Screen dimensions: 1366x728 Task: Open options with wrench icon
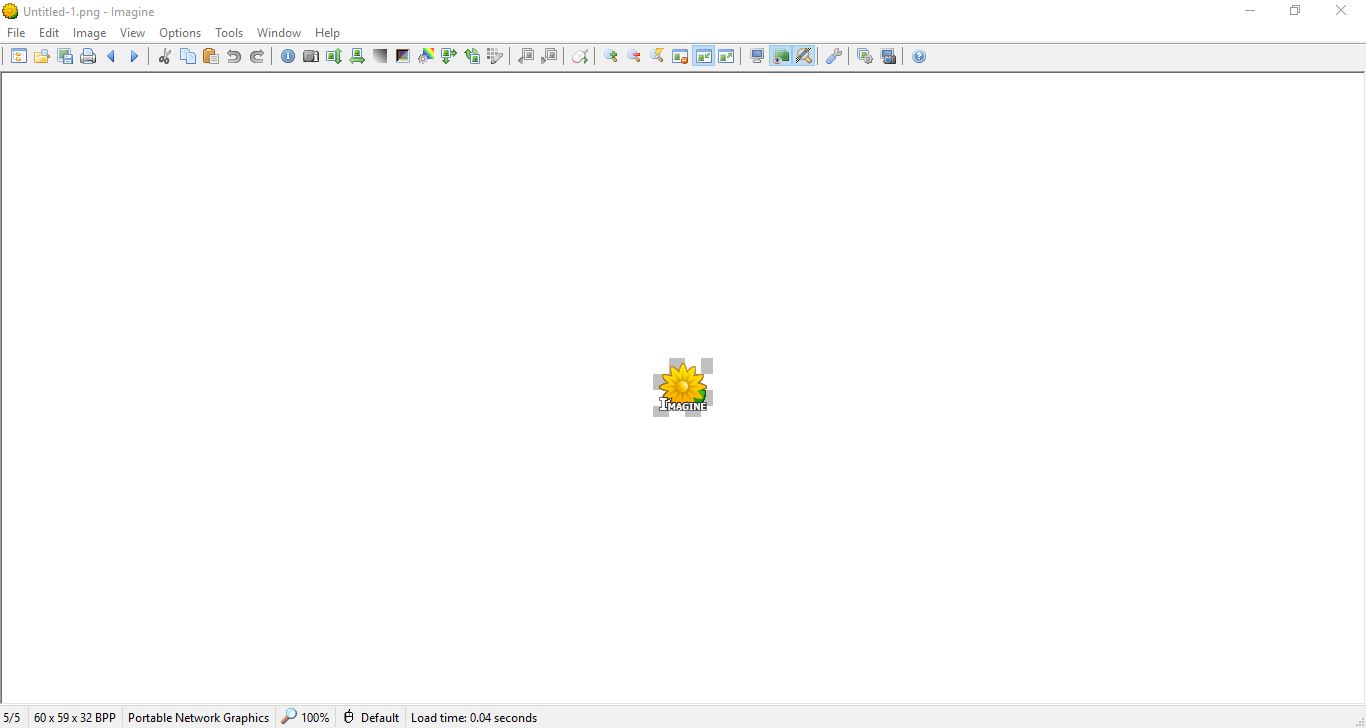click(x=834, y=57)
